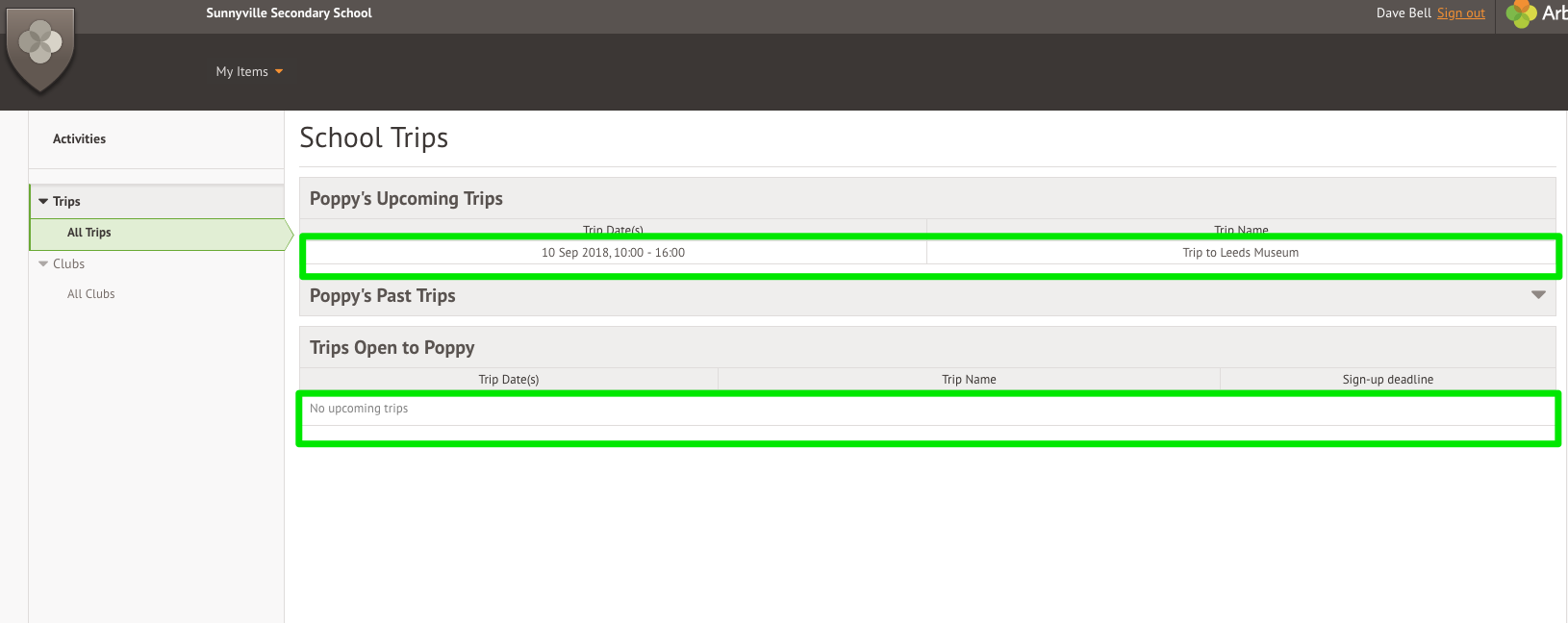Open the Trip to Leeds Museum entry

[1241, 253]
